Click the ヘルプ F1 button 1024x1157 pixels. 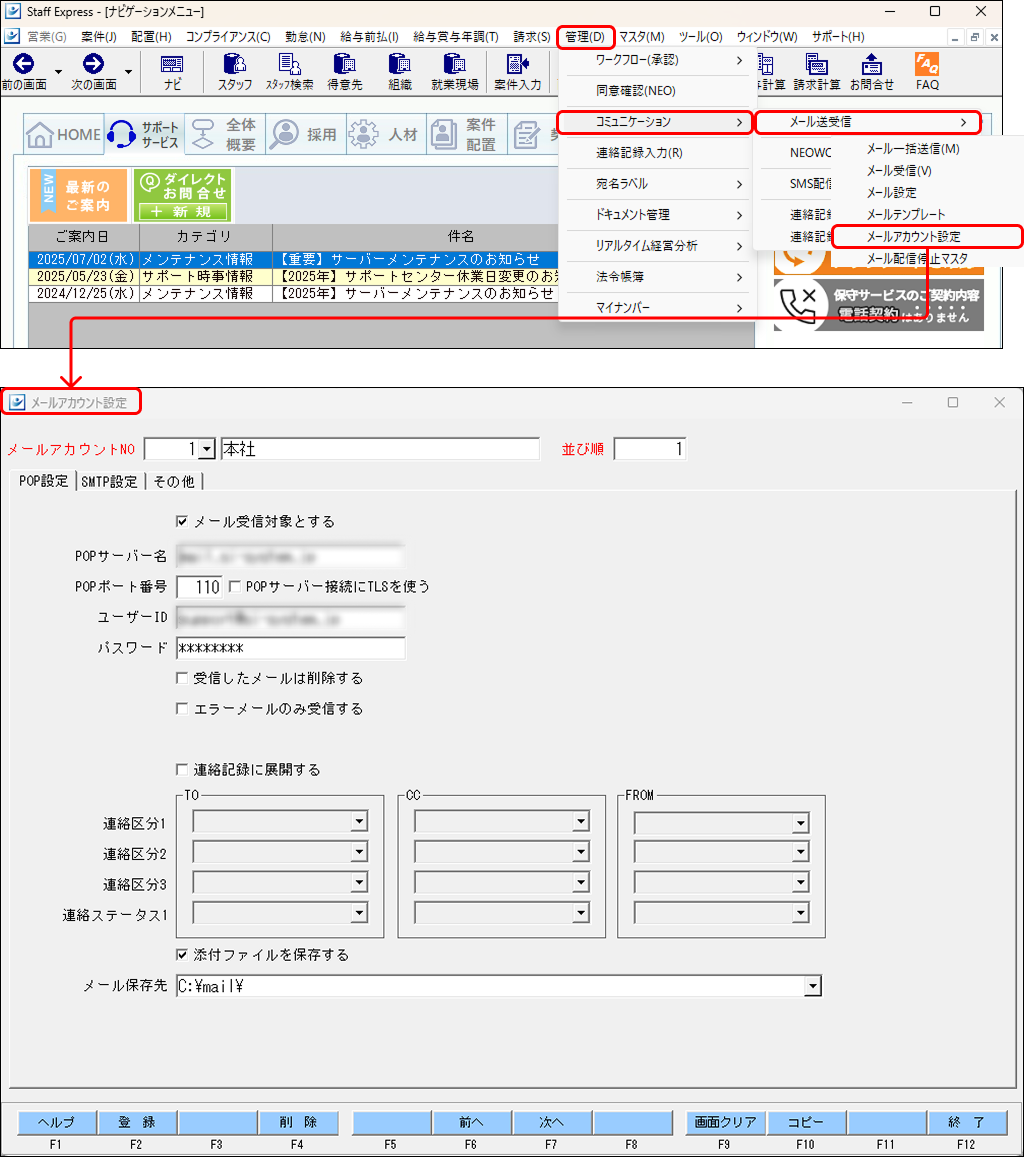(x=57, y=1122)
